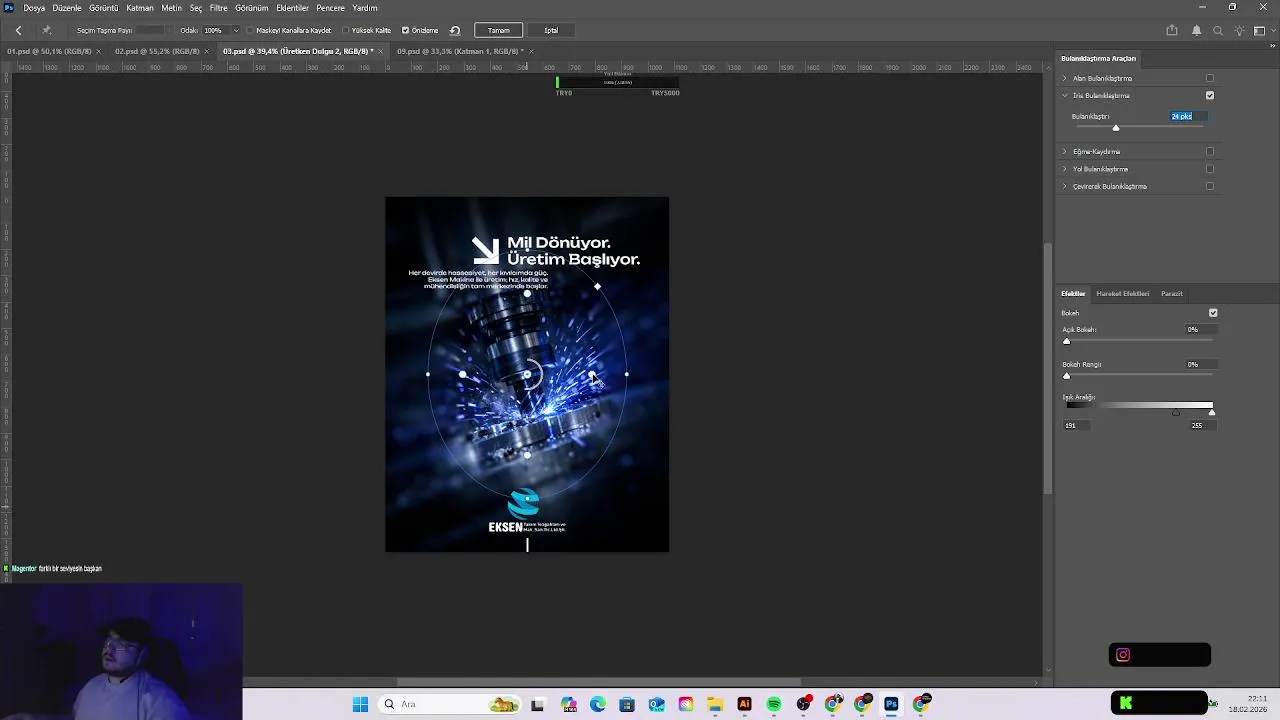This screenshot has width=1280, height=720.
Task: Open Windows Start menu
Action: click(360, 704)
